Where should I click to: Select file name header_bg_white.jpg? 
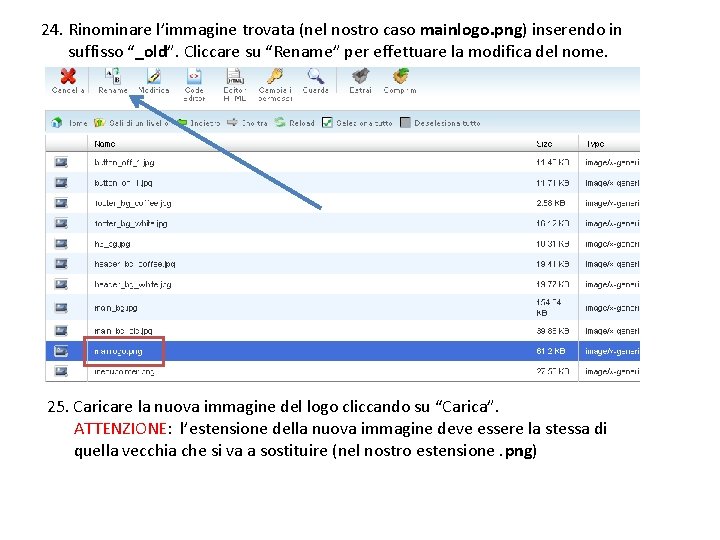[133, 284]
